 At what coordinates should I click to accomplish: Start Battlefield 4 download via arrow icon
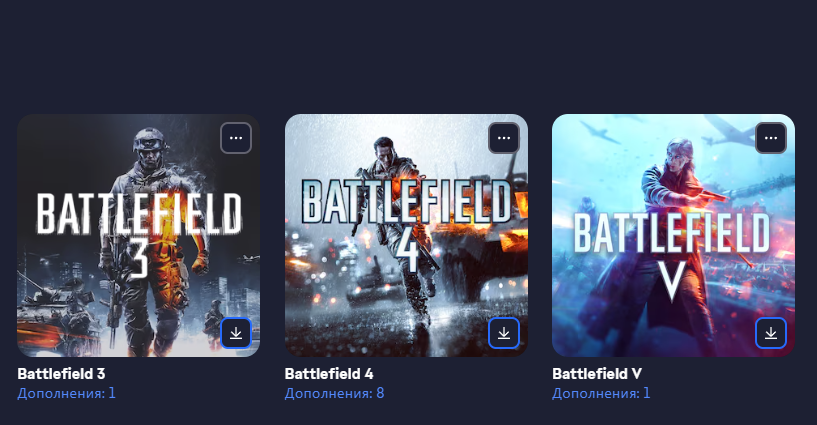pos(504,333)
